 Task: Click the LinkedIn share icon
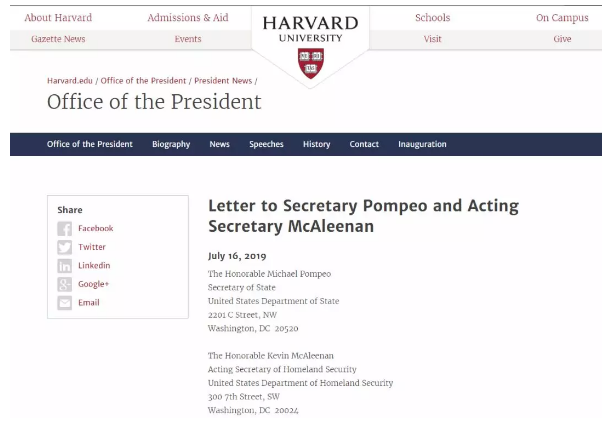[x=65, y=266]
